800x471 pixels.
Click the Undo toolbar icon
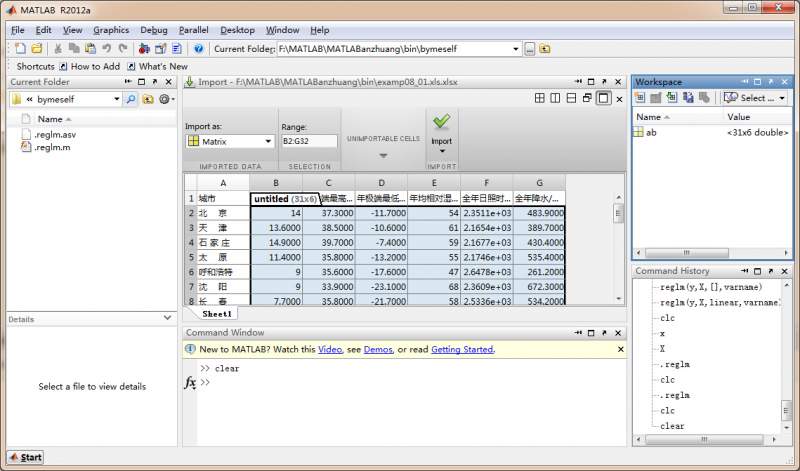(107, 48)
